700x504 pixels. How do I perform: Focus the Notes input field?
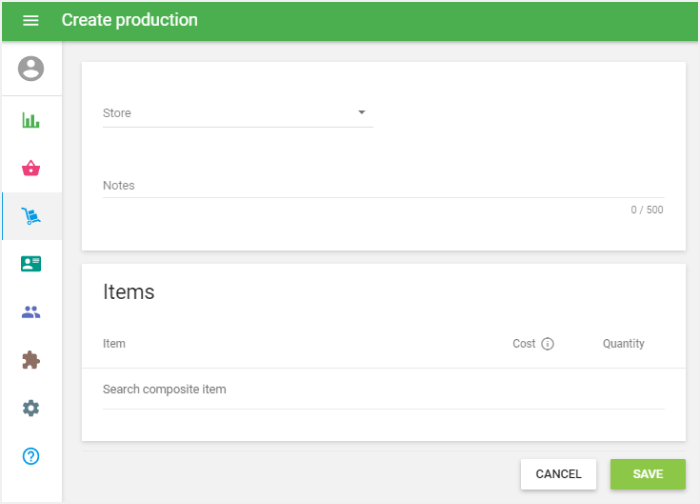point(383,185)
